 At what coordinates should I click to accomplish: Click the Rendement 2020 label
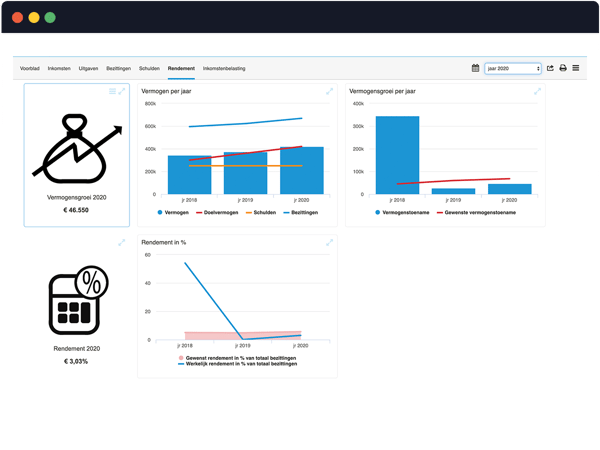point(77,349)
